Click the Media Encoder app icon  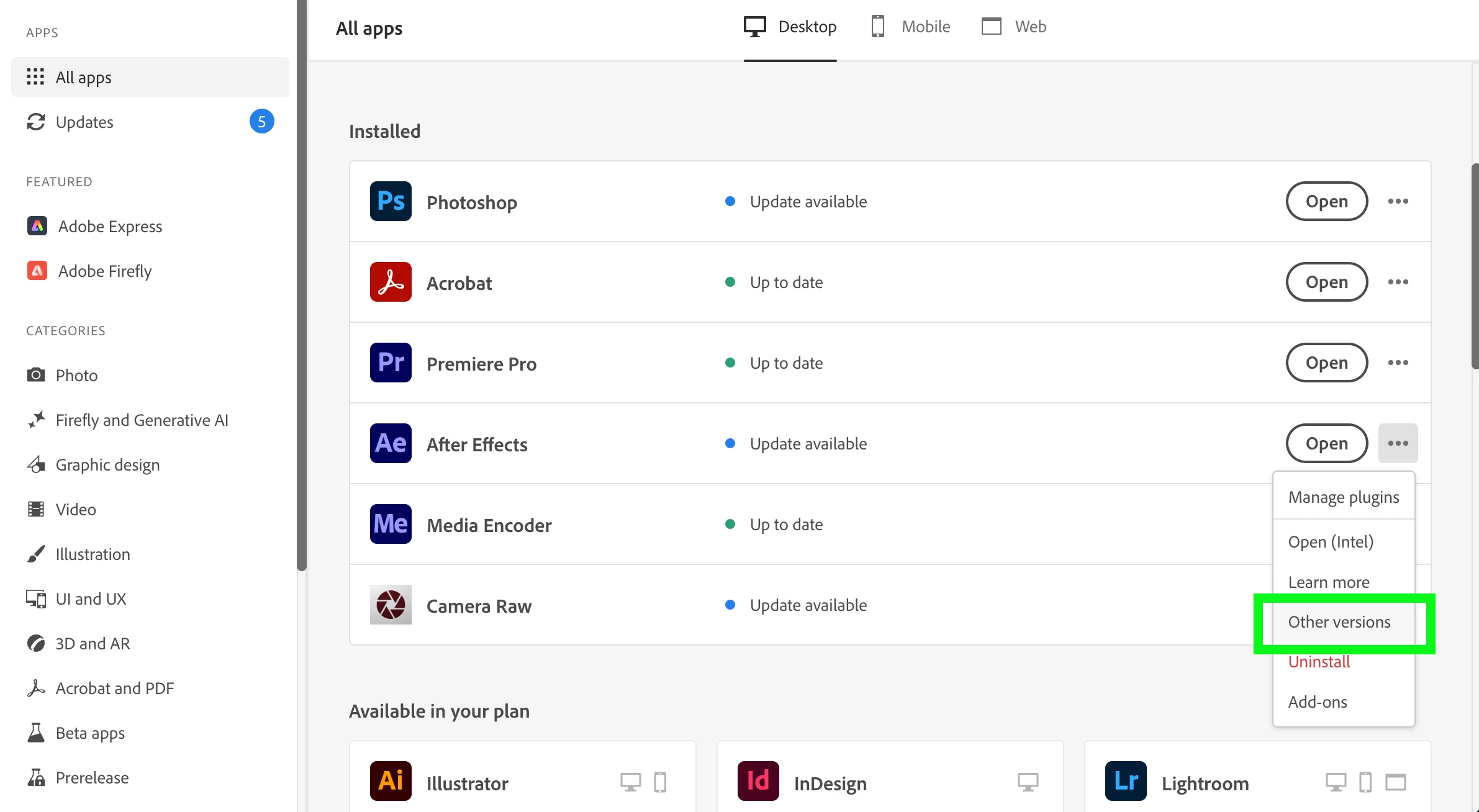(391, 524)
